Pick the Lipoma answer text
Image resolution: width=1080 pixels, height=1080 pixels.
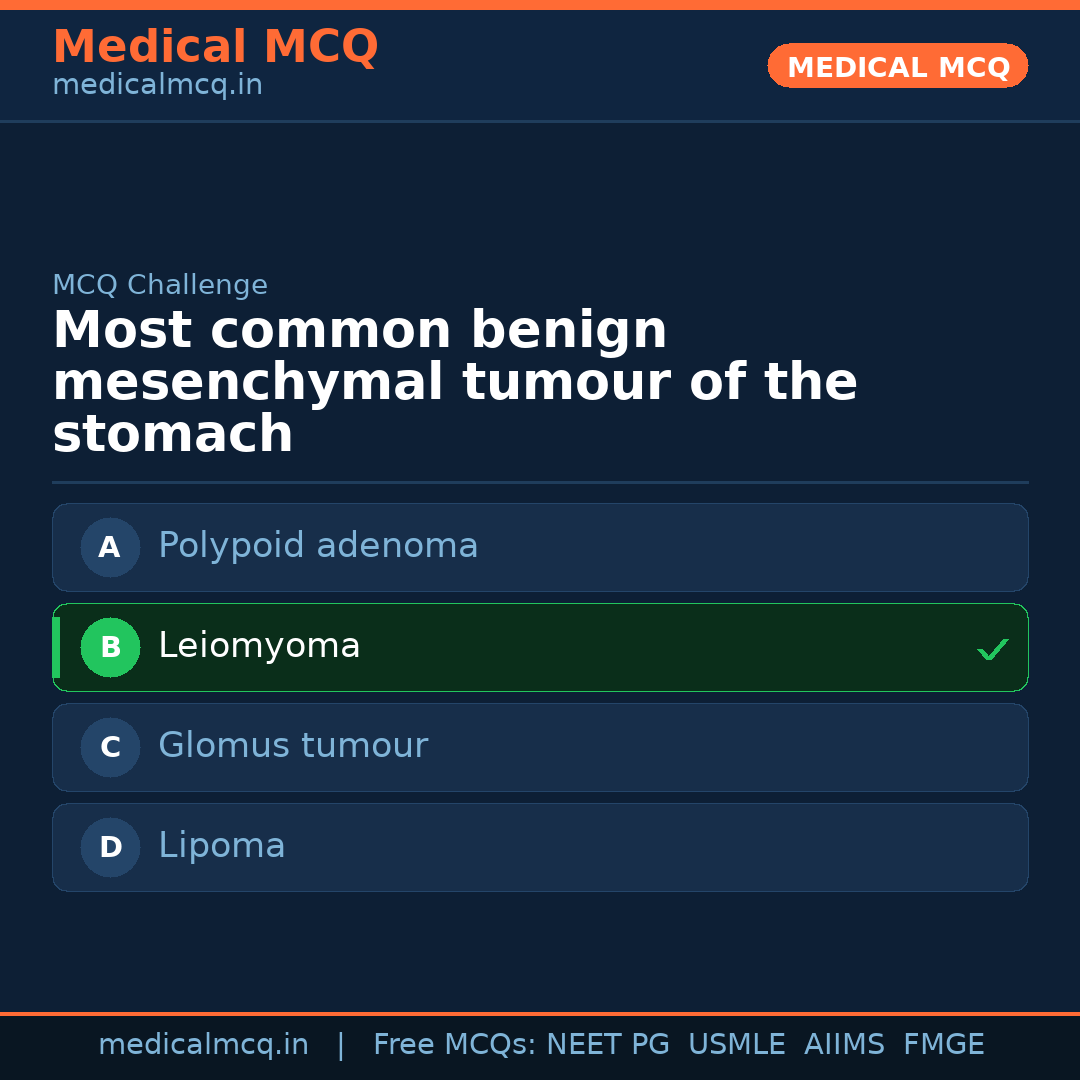222,846
